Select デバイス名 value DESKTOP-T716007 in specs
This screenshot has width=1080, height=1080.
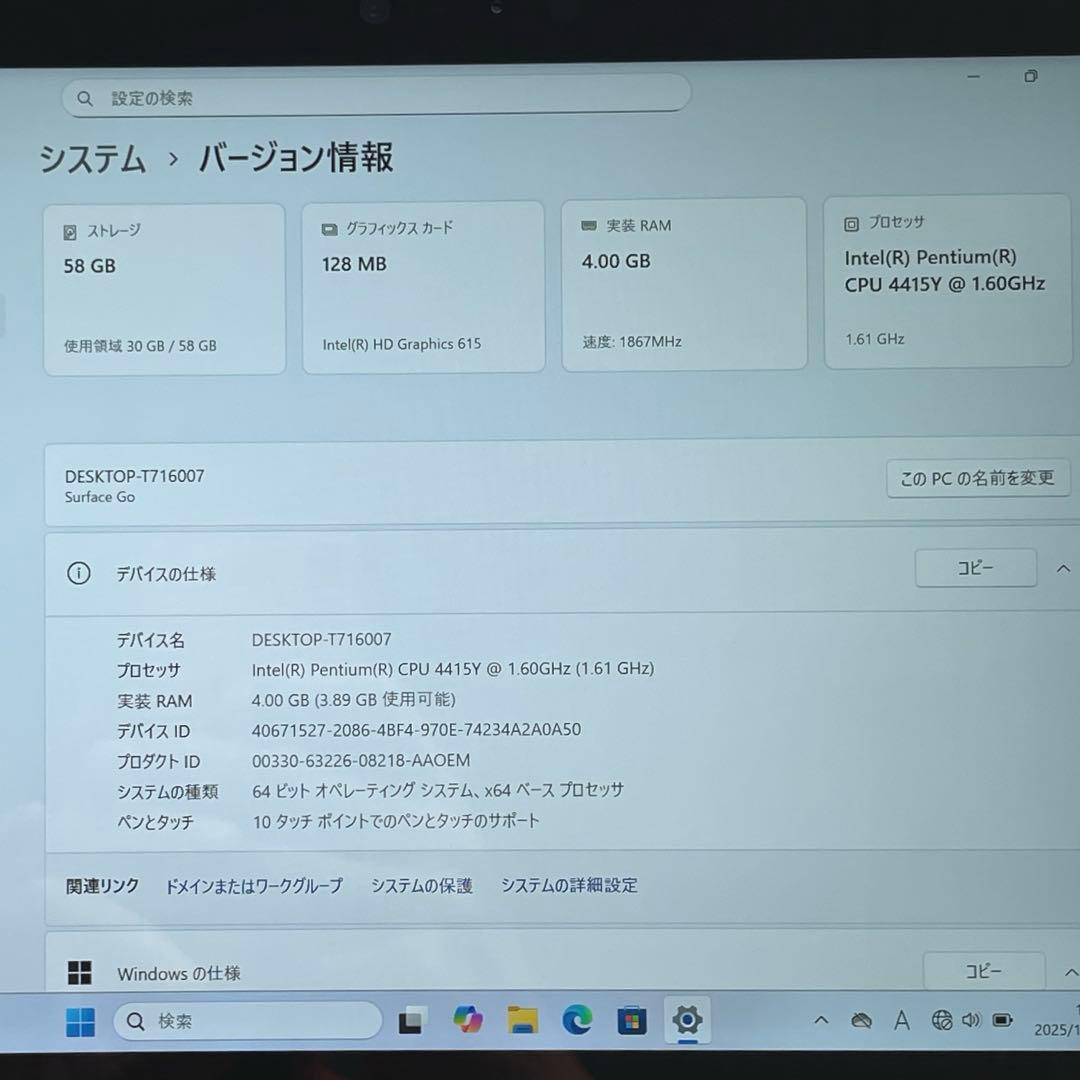[x=321, y=640]
